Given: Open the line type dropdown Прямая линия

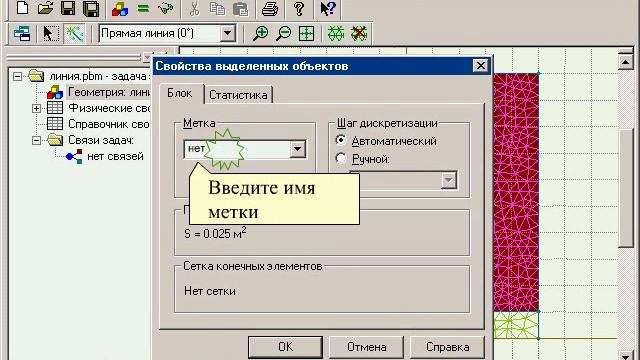Looking at the screenshot, I should [x=228, y=33].
